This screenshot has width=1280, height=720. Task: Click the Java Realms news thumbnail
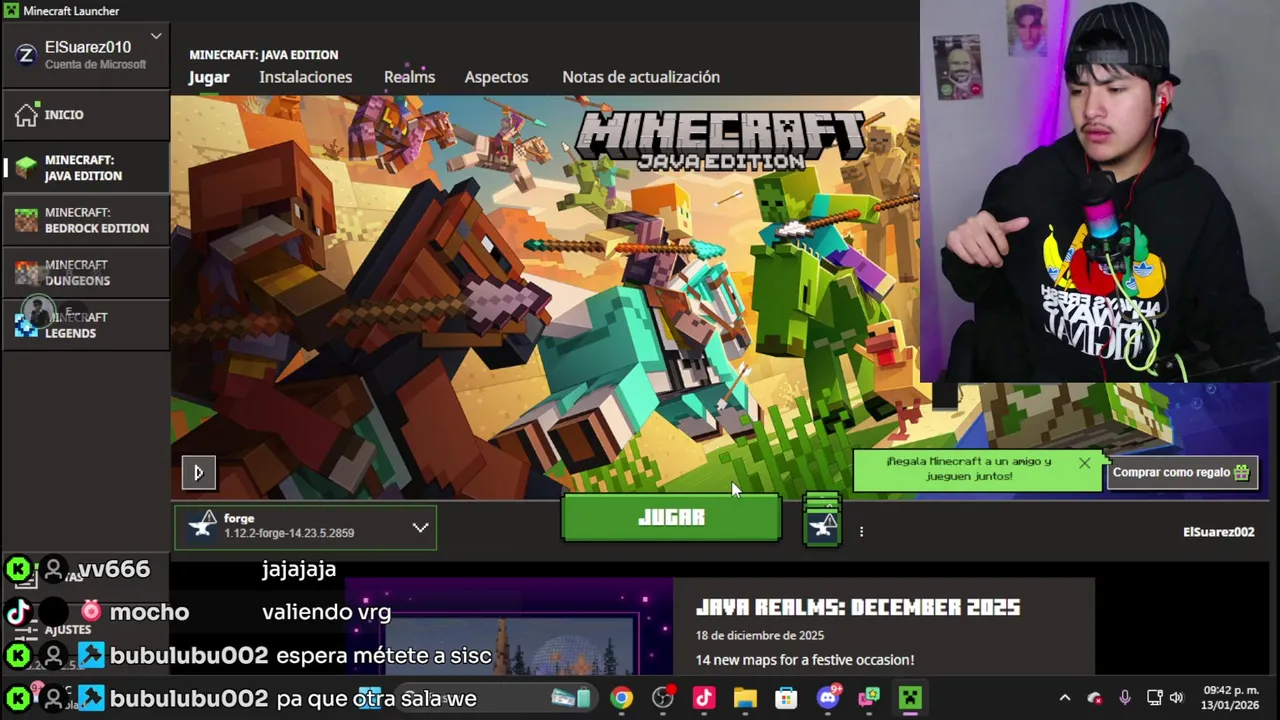[x=509, y=627]
